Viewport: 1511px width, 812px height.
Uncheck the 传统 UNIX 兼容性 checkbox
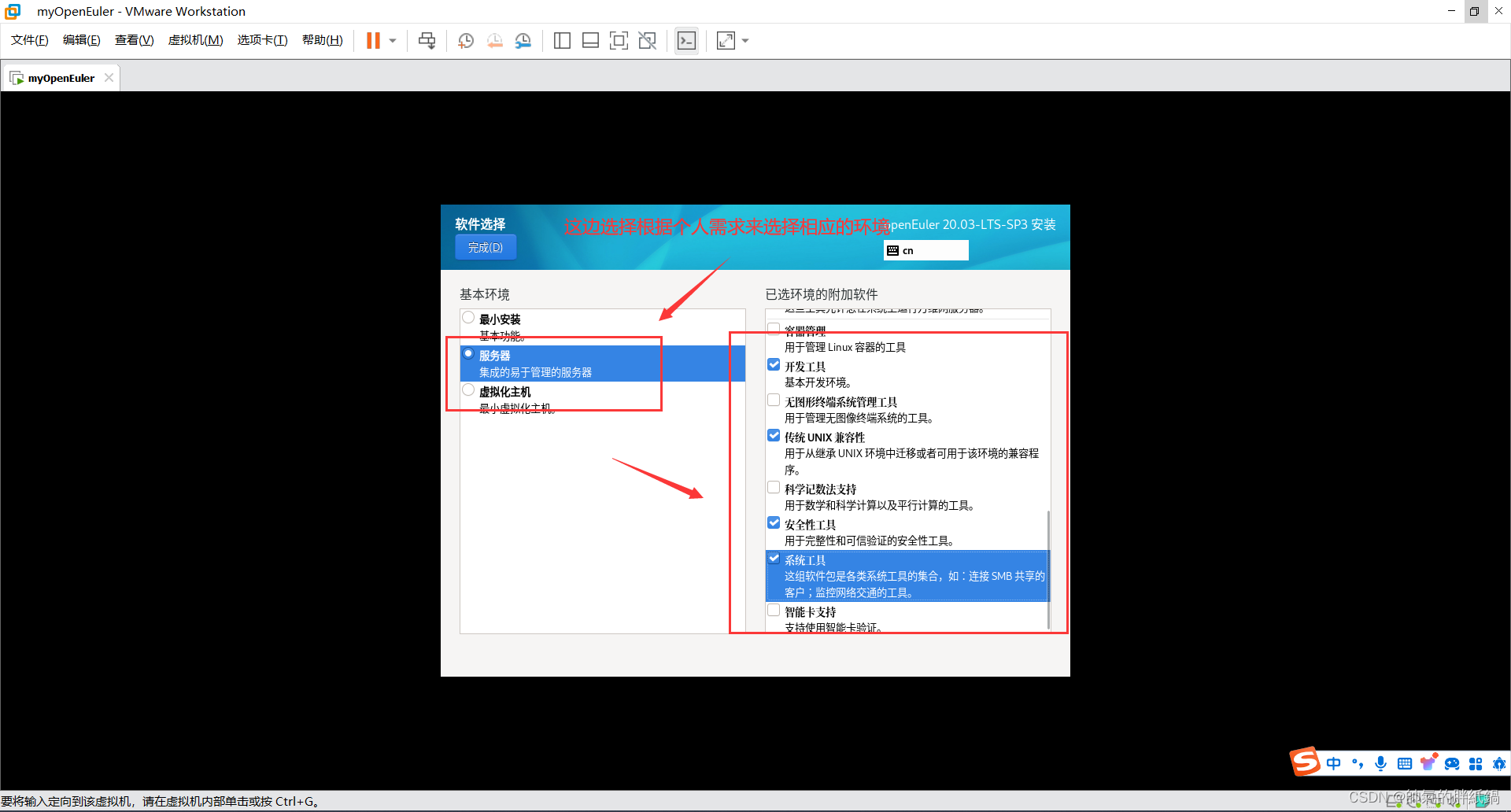point(774,435)
